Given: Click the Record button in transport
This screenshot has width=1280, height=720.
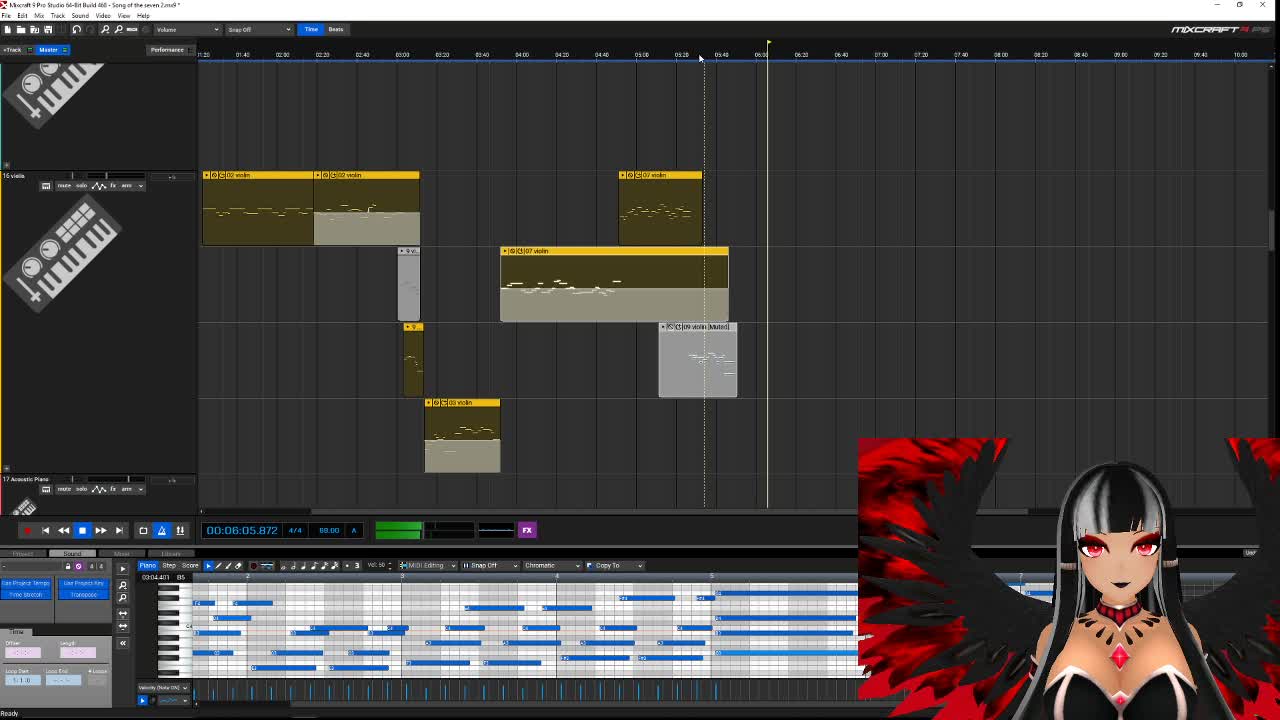Looking at the screenshot, I should point(27,531).
